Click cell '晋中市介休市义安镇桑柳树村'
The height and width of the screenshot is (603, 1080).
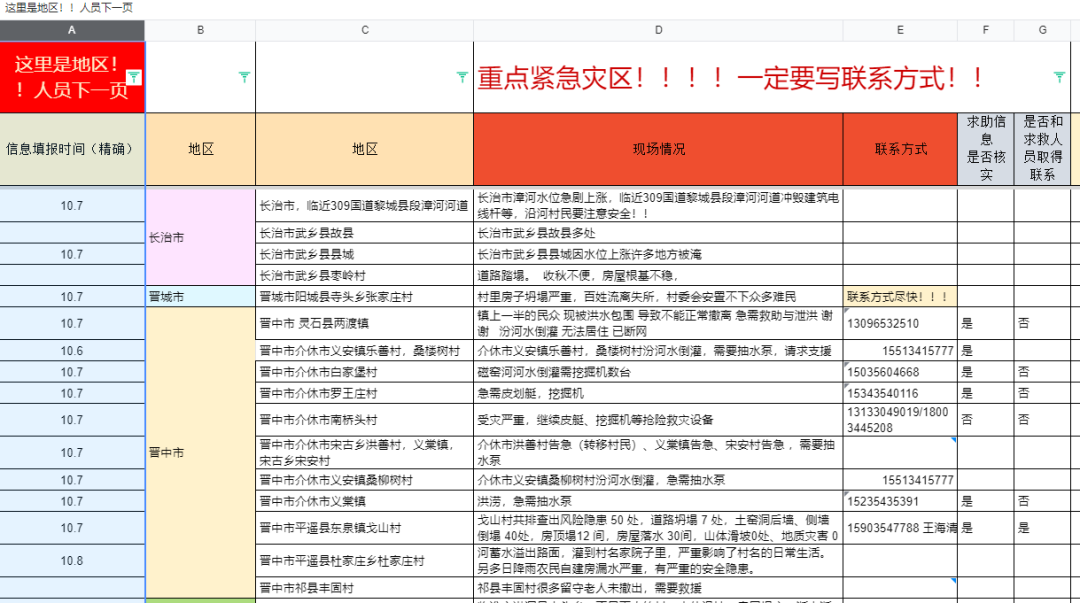[x=364, y=480]
